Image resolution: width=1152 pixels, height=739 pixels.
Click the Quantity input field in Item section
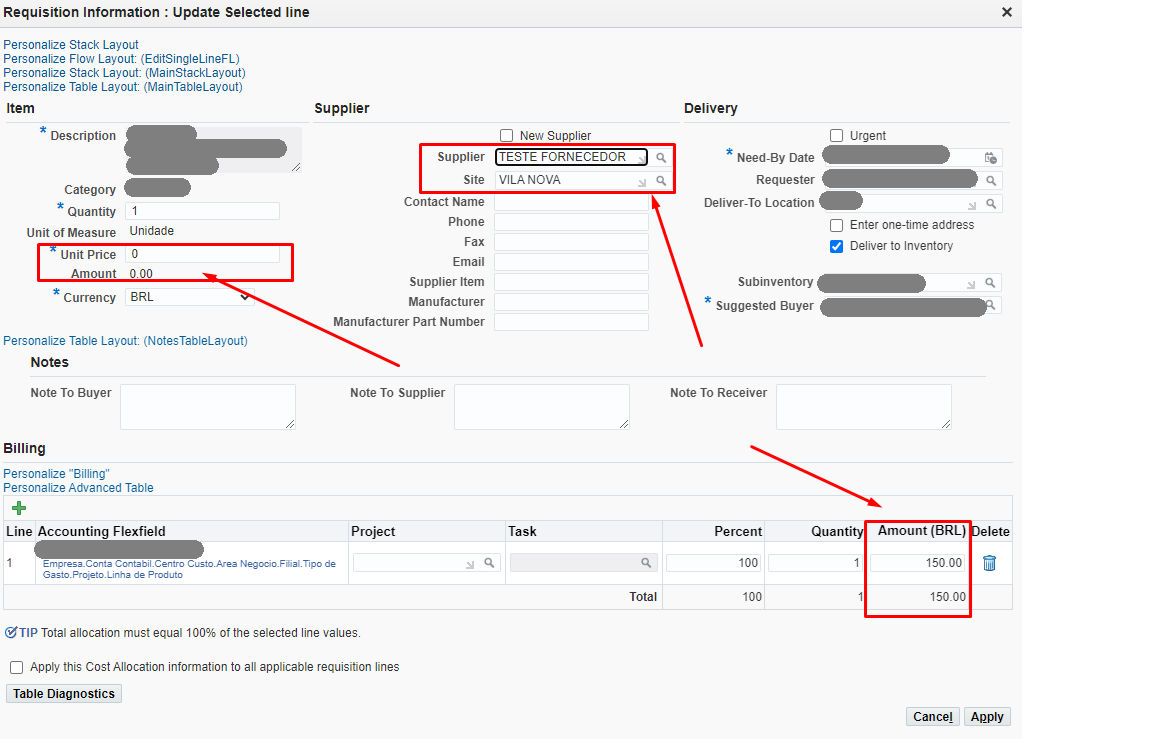coord(202,211)
